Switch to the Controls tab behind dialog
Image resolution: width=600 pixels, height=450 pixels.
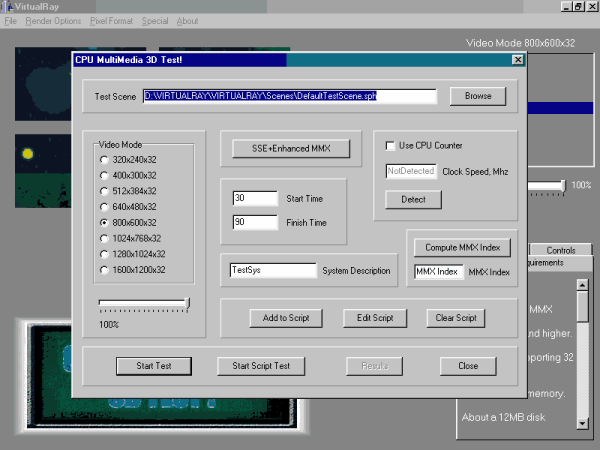click(561, 250)
